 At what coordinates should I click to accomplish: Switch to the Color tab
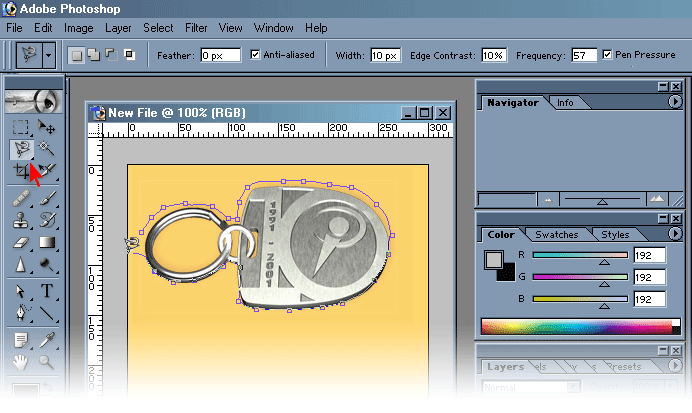501,235
